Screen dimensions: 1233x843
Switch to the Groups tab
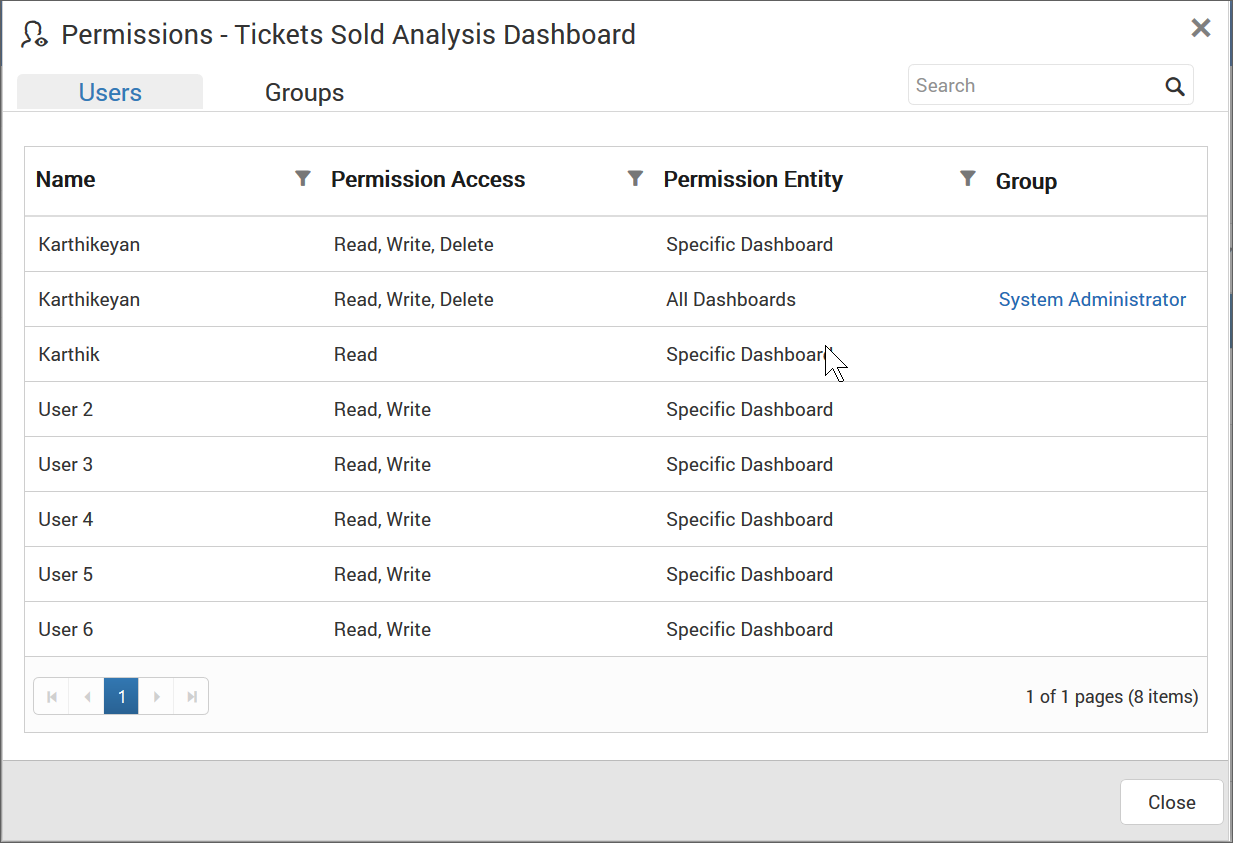pos(304,92)
